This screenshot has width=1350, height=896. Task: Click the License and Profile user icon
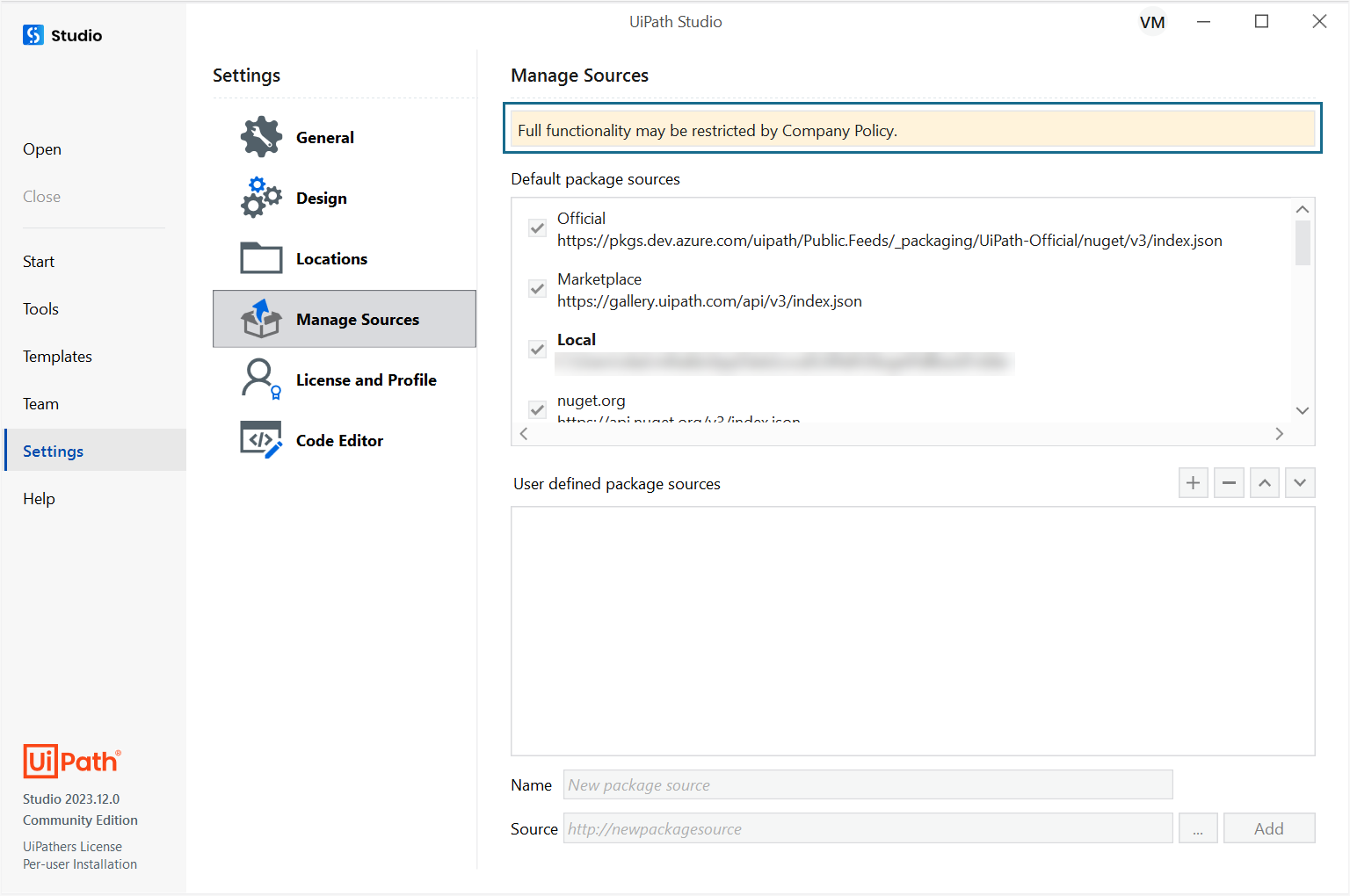click(261, 379)
